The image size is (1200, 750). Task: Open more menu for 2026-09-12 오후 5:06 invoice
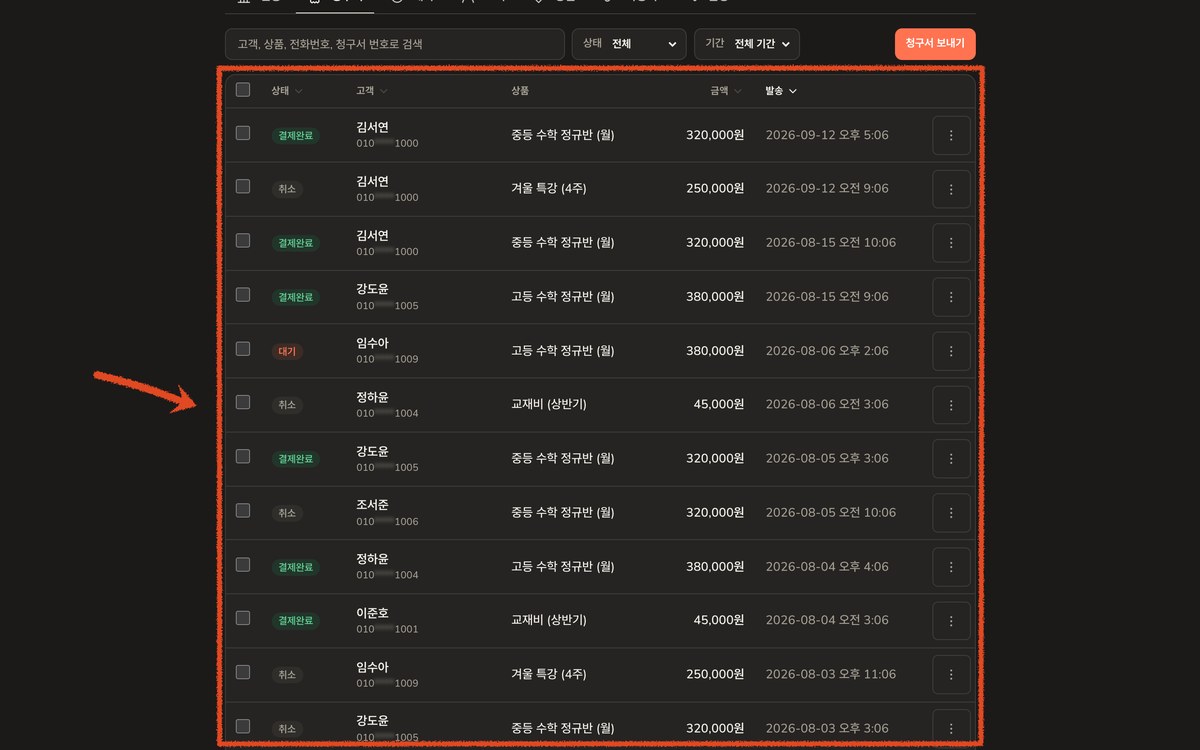[x=951, y=135]
